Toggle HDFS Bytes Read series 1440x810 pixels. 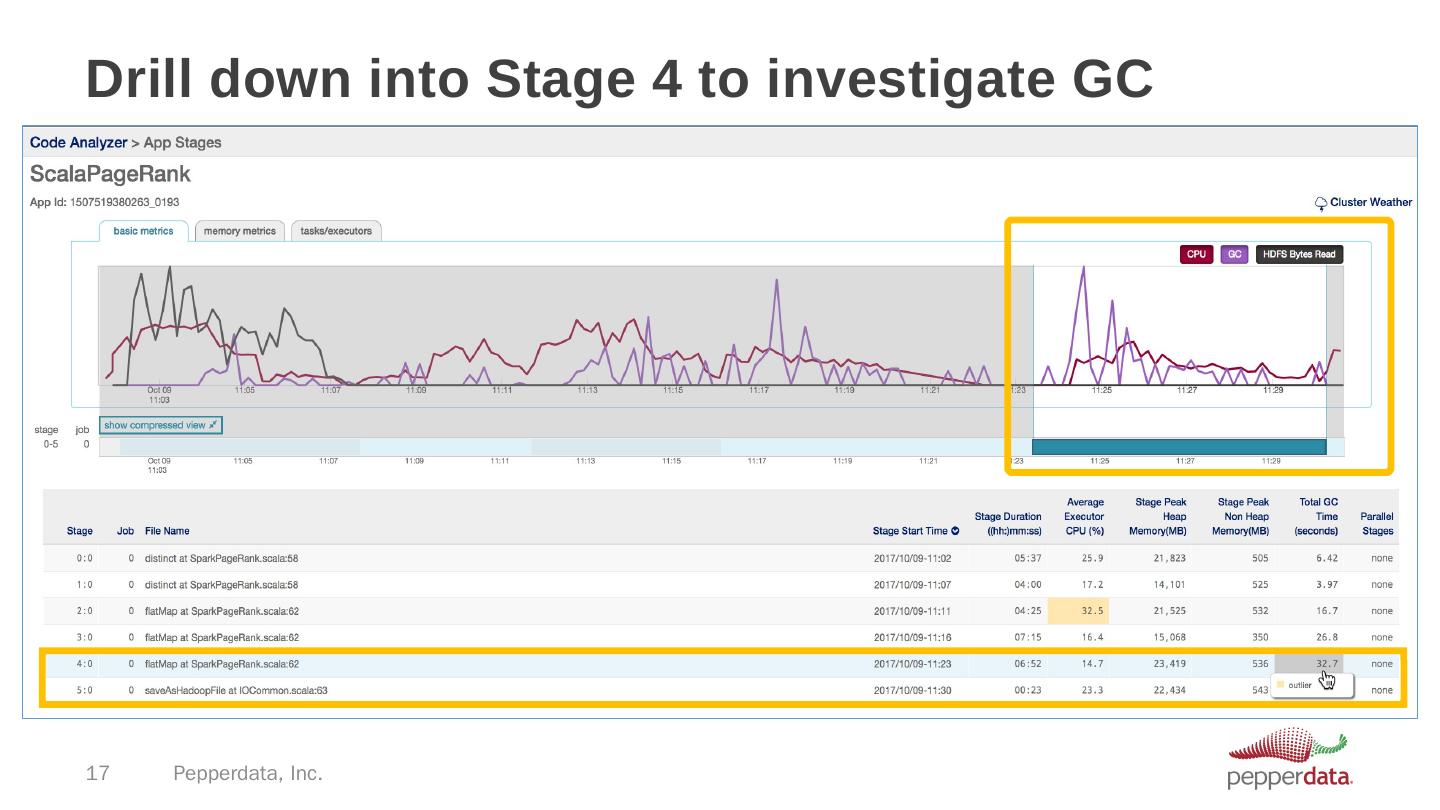(x=1299, y=254)
